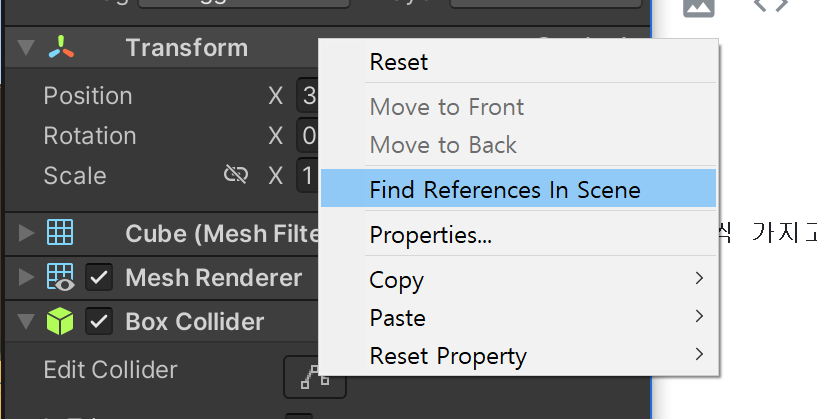
Task: Click the code brackets icon at top right
Action: coord(771,5)
